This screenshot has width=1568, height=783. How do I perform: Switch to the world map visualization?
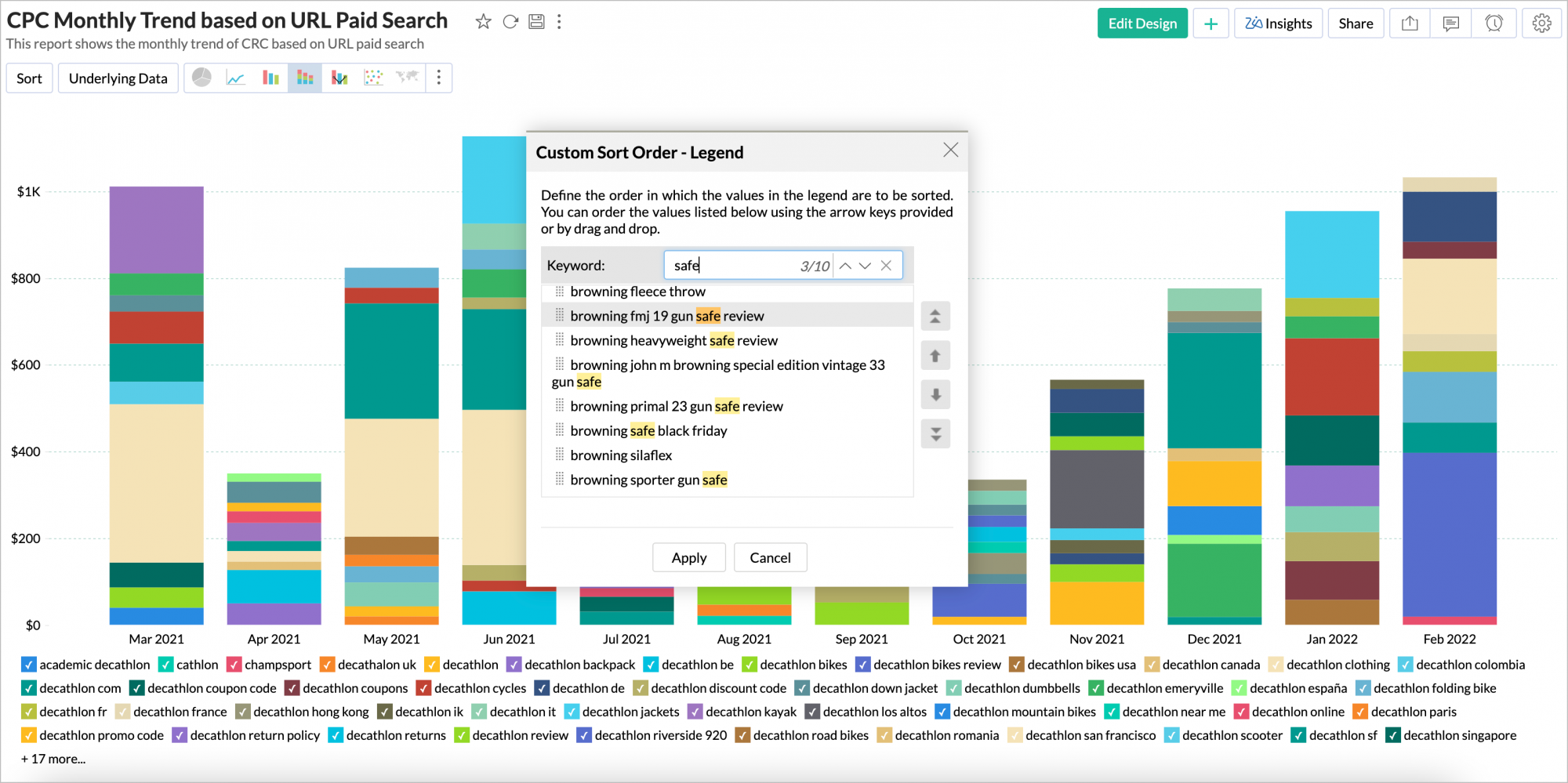(407, 78)
